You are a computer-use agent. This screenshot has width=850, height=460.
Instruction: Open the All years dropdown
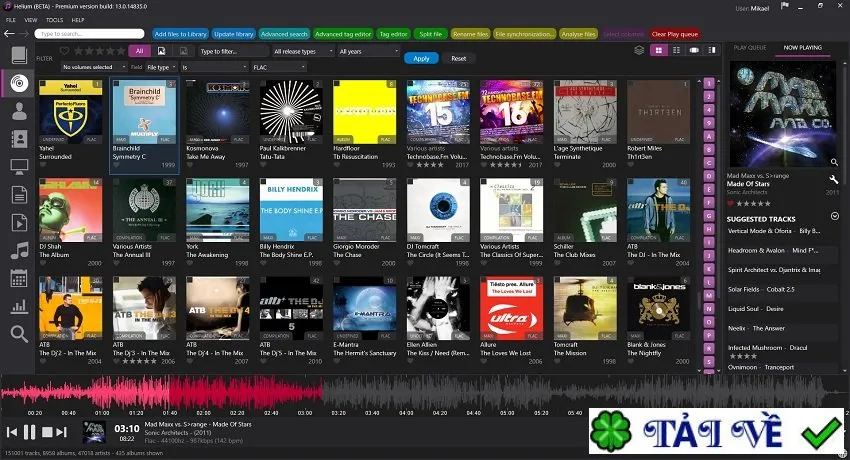(369, 51)
